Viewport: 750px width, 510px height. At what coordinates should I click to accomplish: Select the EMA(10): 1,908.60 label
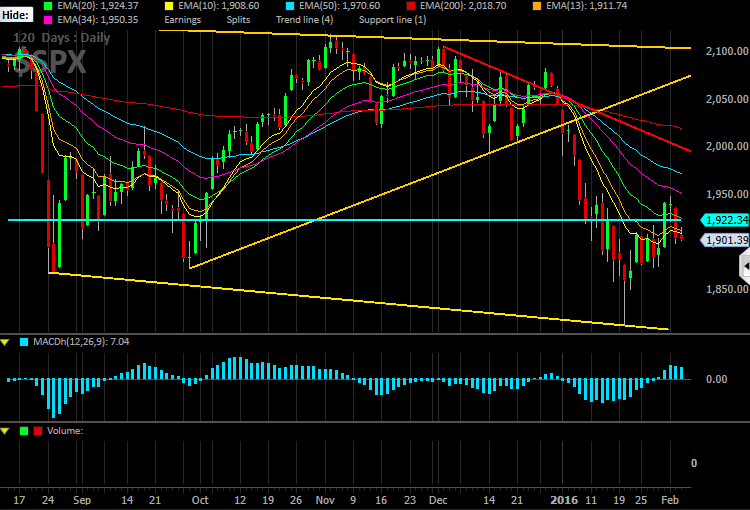point(219,6)
